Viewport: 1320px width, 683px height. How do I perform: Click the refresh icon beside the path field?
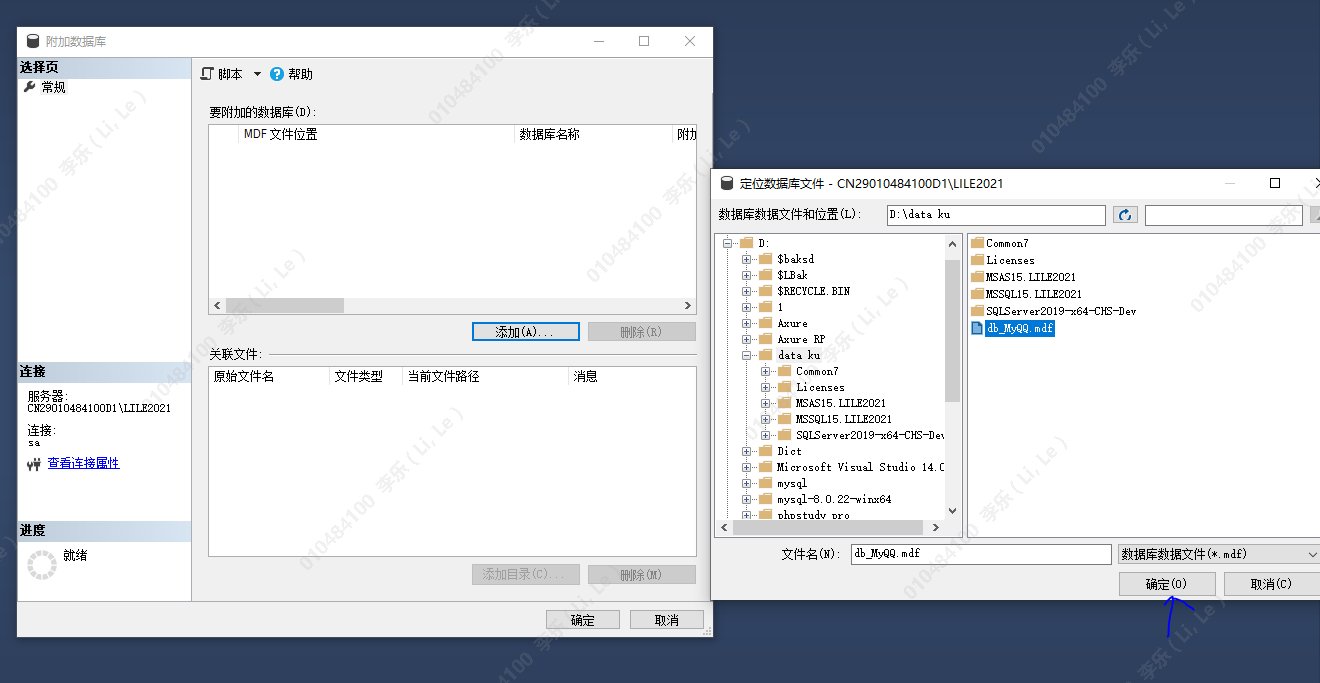click(1125, 215)
